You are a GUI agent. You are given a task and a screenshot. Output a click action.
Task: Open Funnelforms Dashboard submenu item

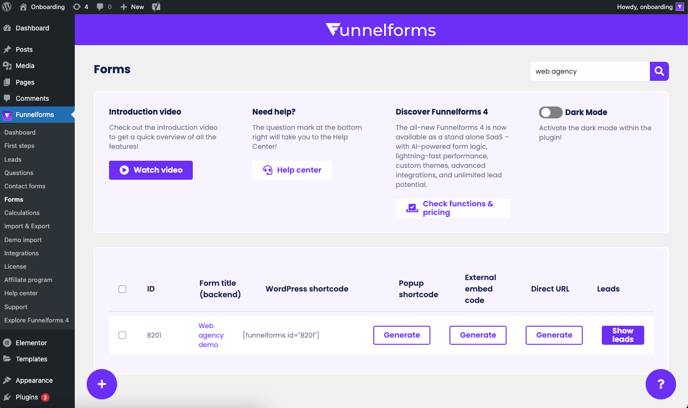point(20,132)
